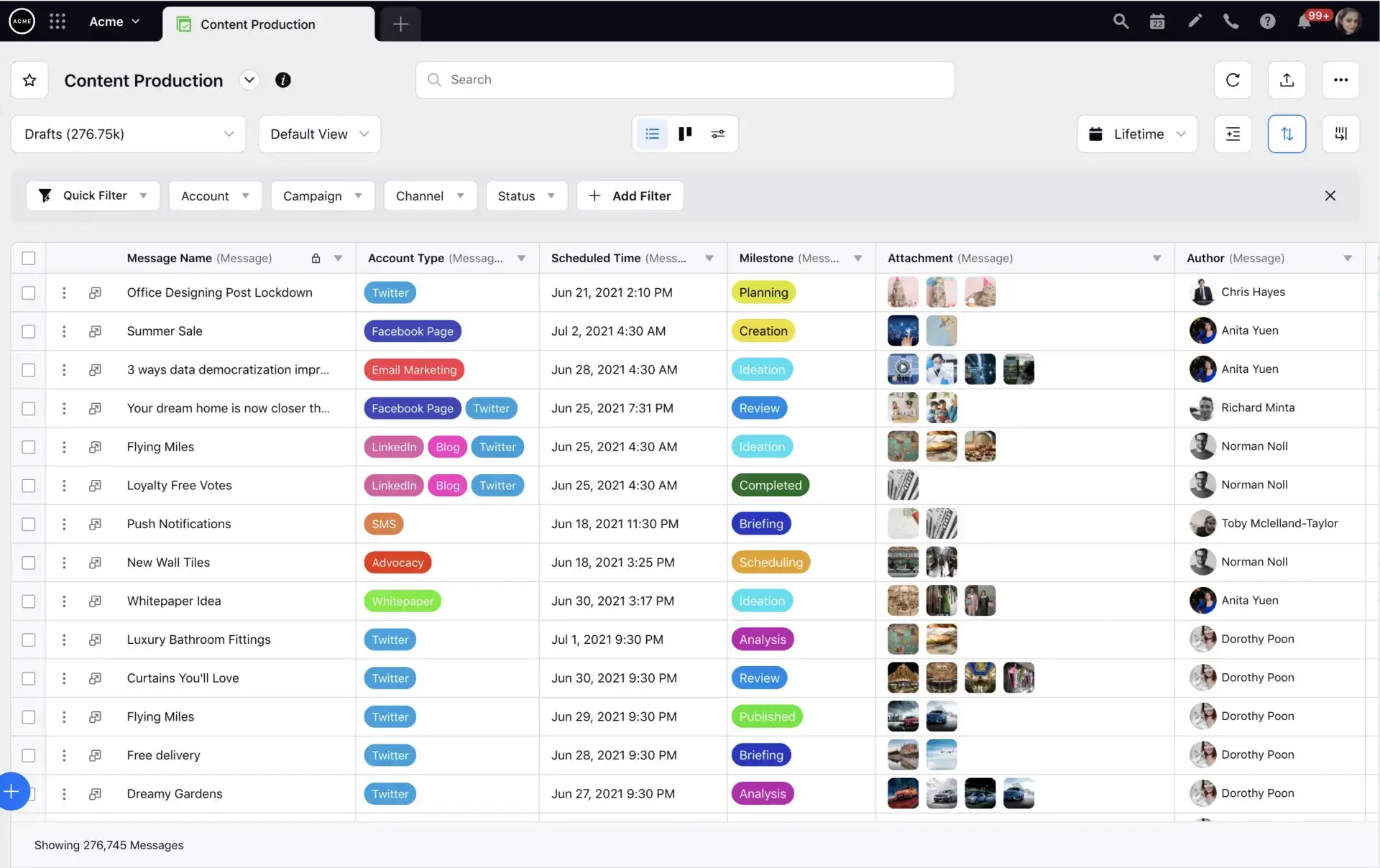
Task: Click the attachment thumbnail for Flying Miles
Action: [903, 446]
